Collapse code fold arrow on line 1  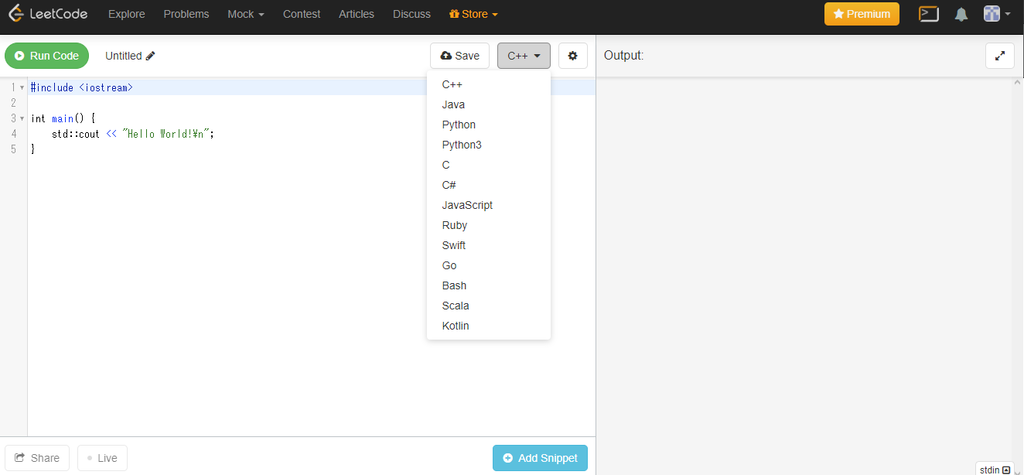22,88
